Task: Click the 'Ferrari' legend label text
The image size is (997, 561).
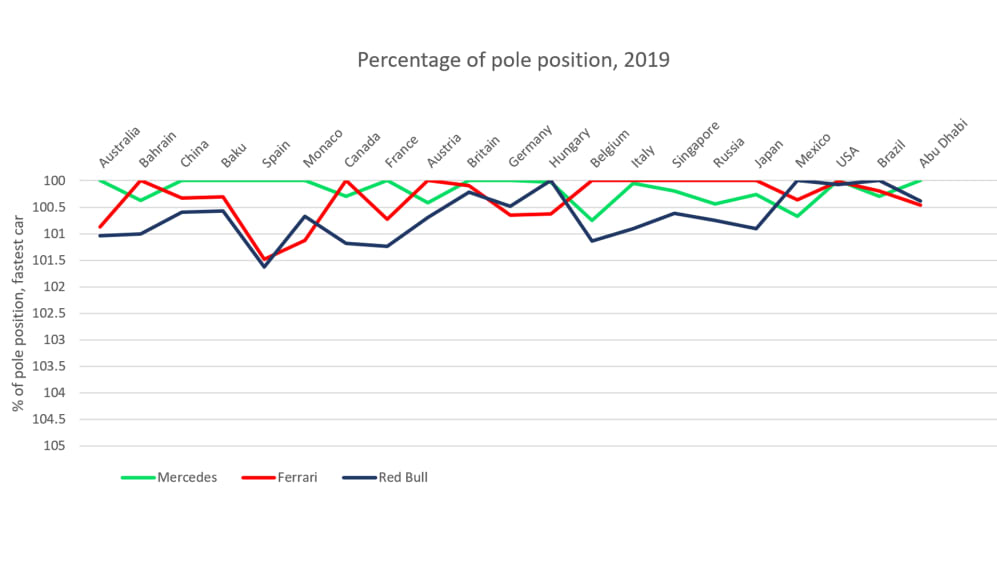Action: point(296,477)
